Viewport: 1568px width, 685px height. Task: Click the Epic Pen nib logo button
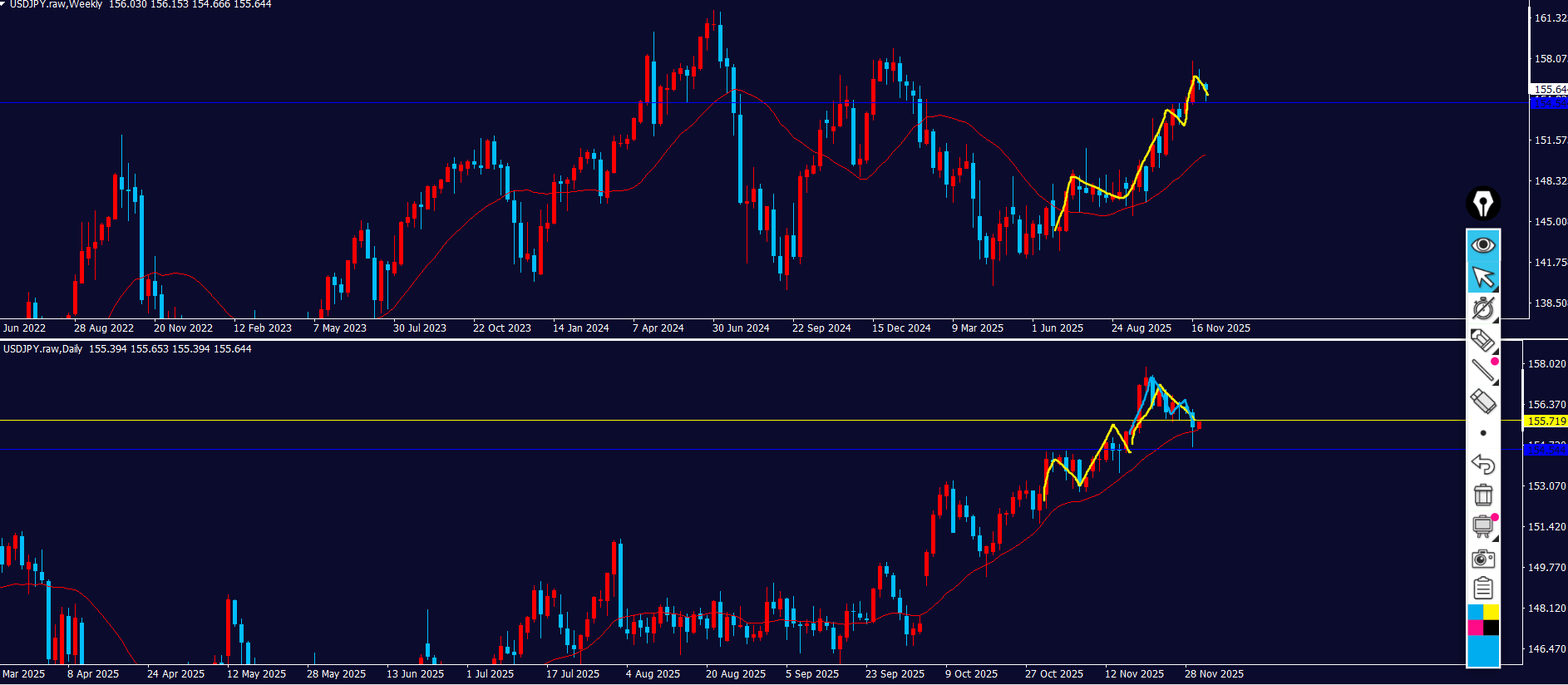coord(1482,204)
